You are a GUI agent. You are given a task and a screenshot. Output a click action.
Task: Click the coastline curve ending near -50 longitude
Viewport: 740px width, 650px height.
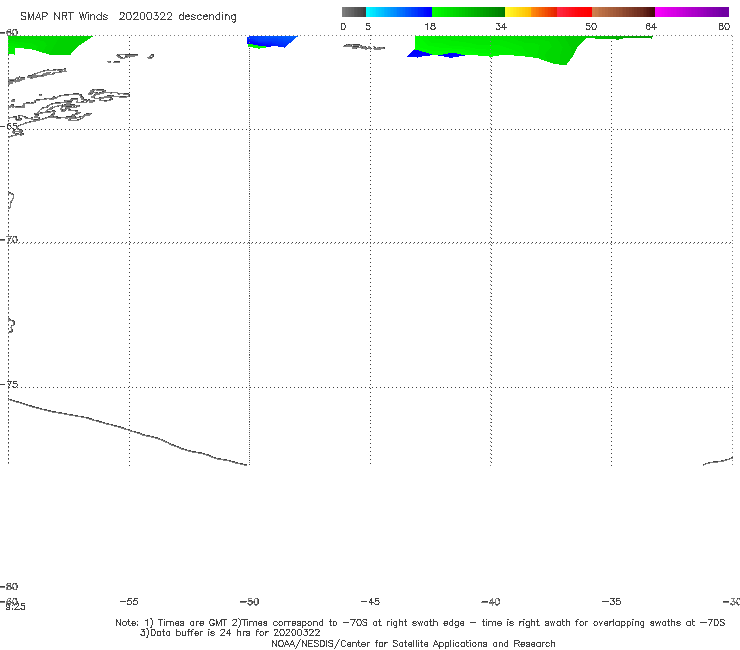[127, 431]
